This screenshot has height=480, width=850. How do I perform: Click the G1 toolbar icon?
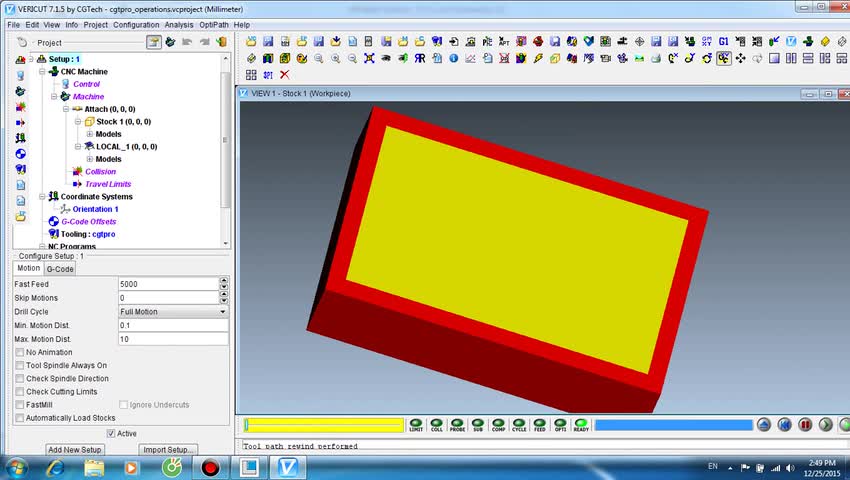(x=723, y=41)
